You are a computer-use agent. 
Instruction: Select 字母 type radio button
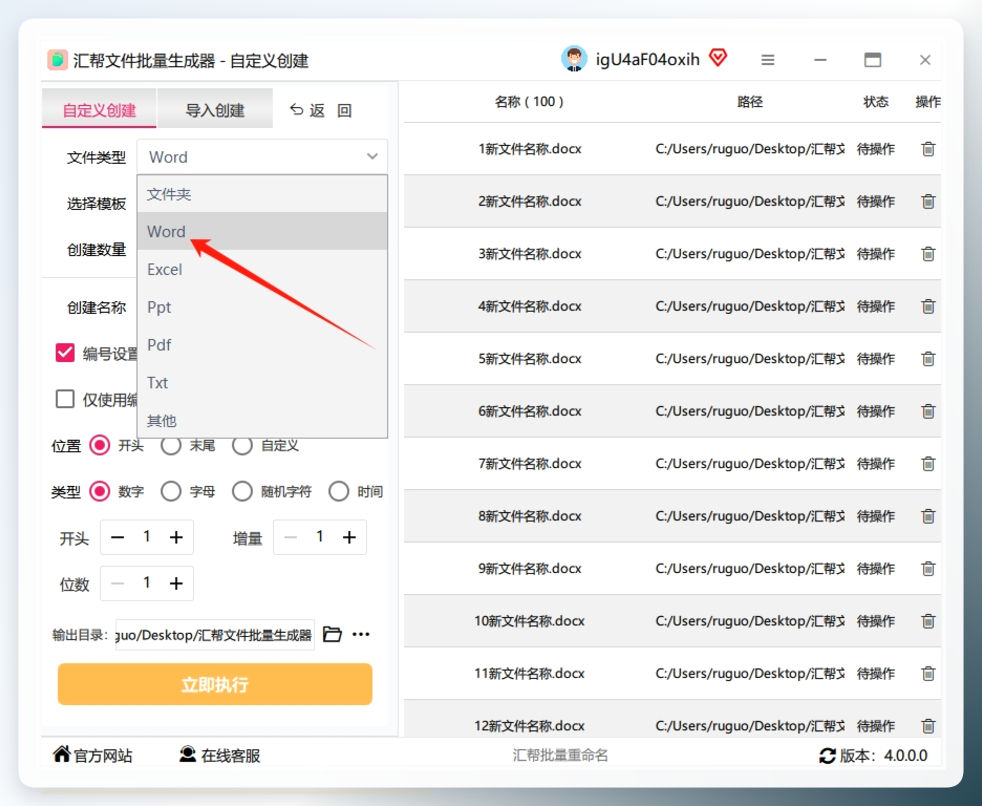tap(171, 492)
